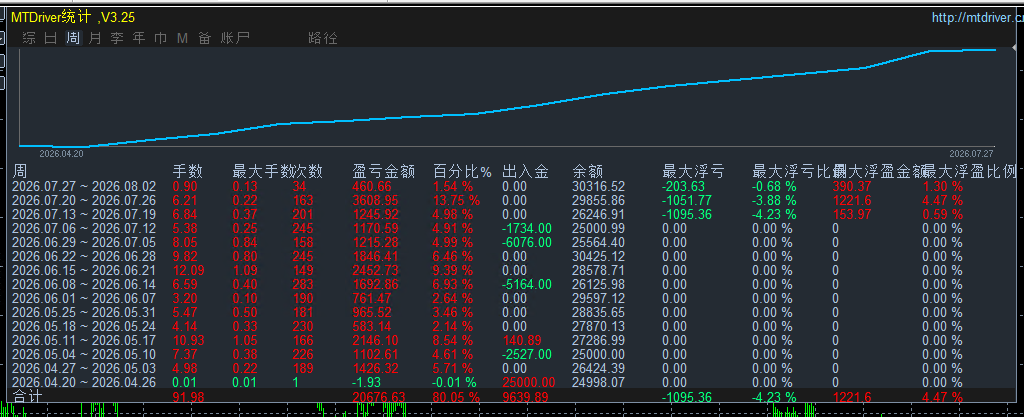Click the 余额 column header
The height and width of the screenshot is (417, 1024).
coord(587,172)
